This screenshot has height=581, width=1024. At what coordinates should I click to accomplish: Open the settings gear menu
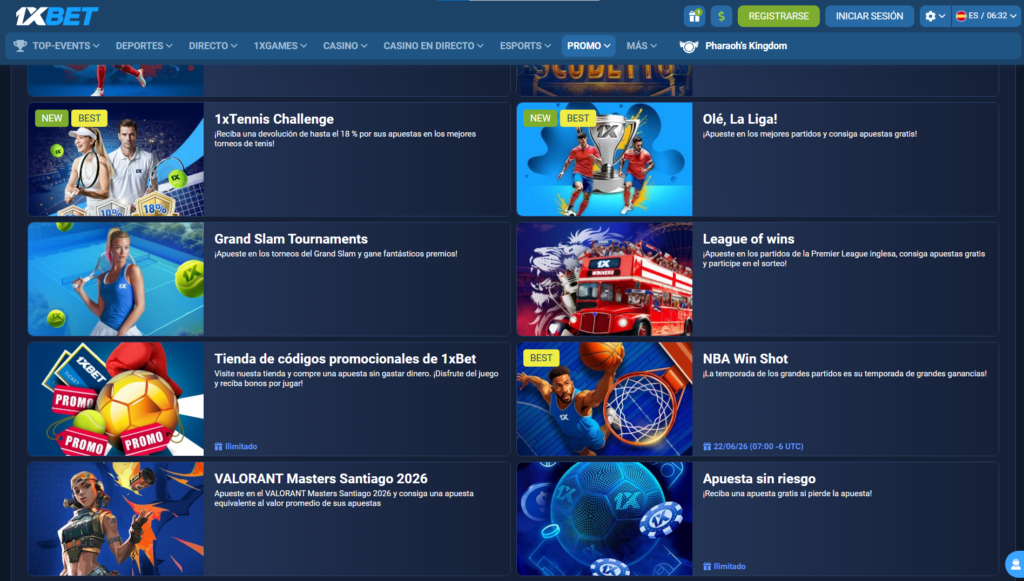pos(934,16)
